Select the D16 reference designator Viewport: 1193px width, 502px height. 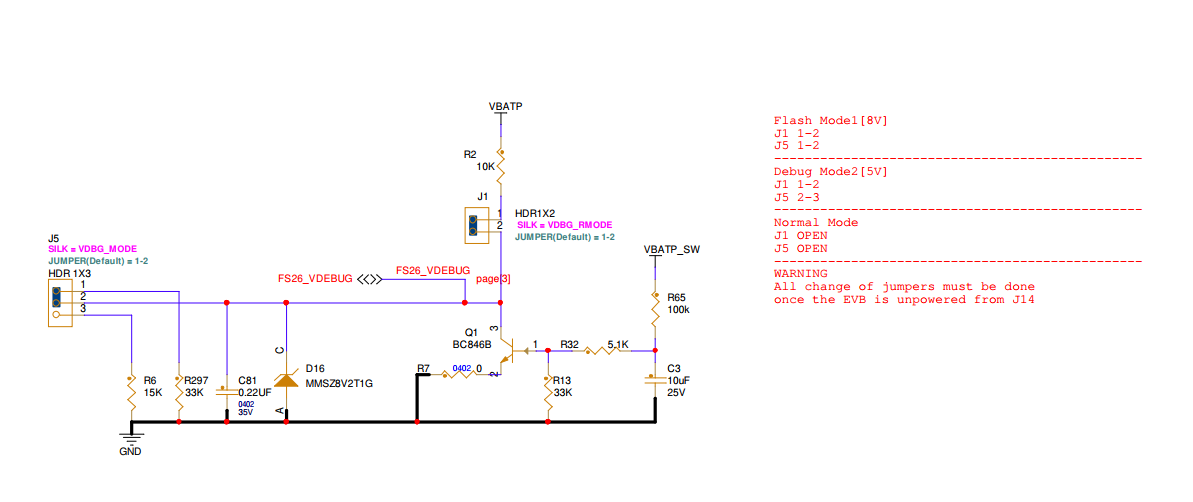(x=313, y=368)
